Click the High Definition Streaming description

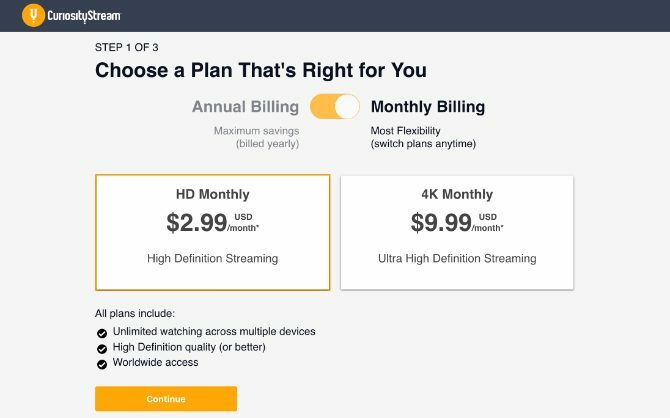[x=213, y=258]
